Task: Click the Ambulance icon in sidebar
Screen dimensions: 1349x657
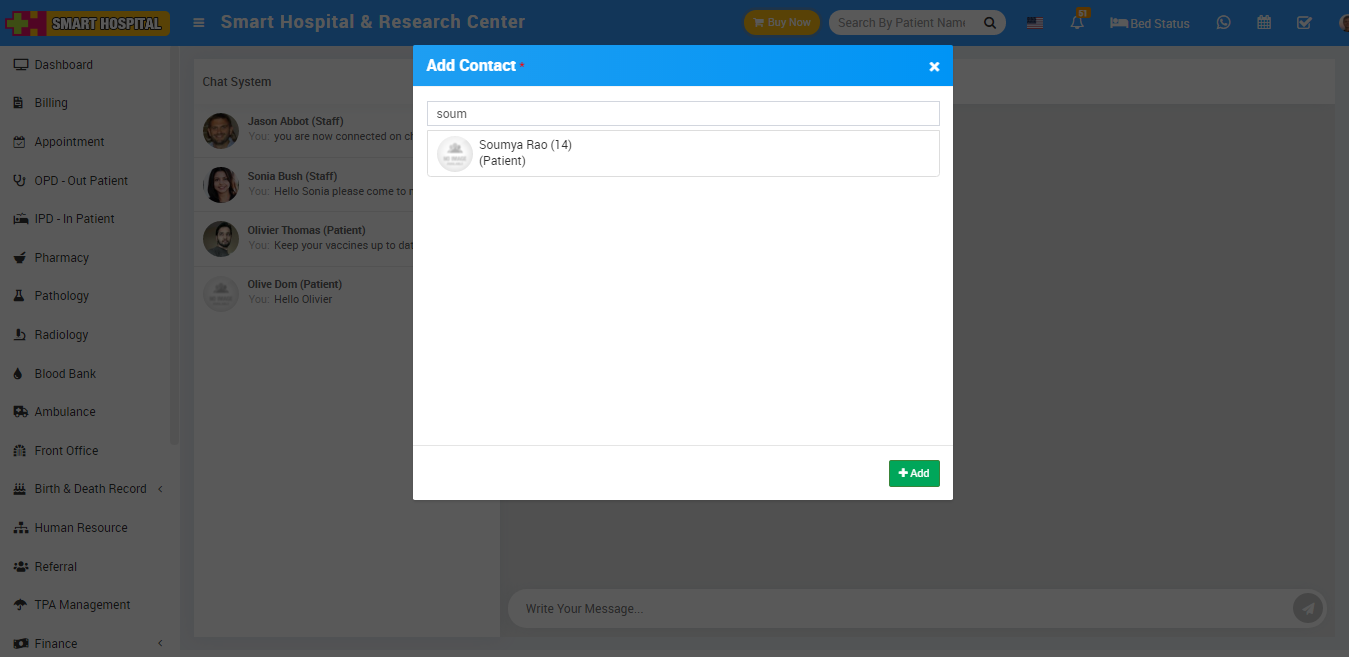Action: coord(19,412)
